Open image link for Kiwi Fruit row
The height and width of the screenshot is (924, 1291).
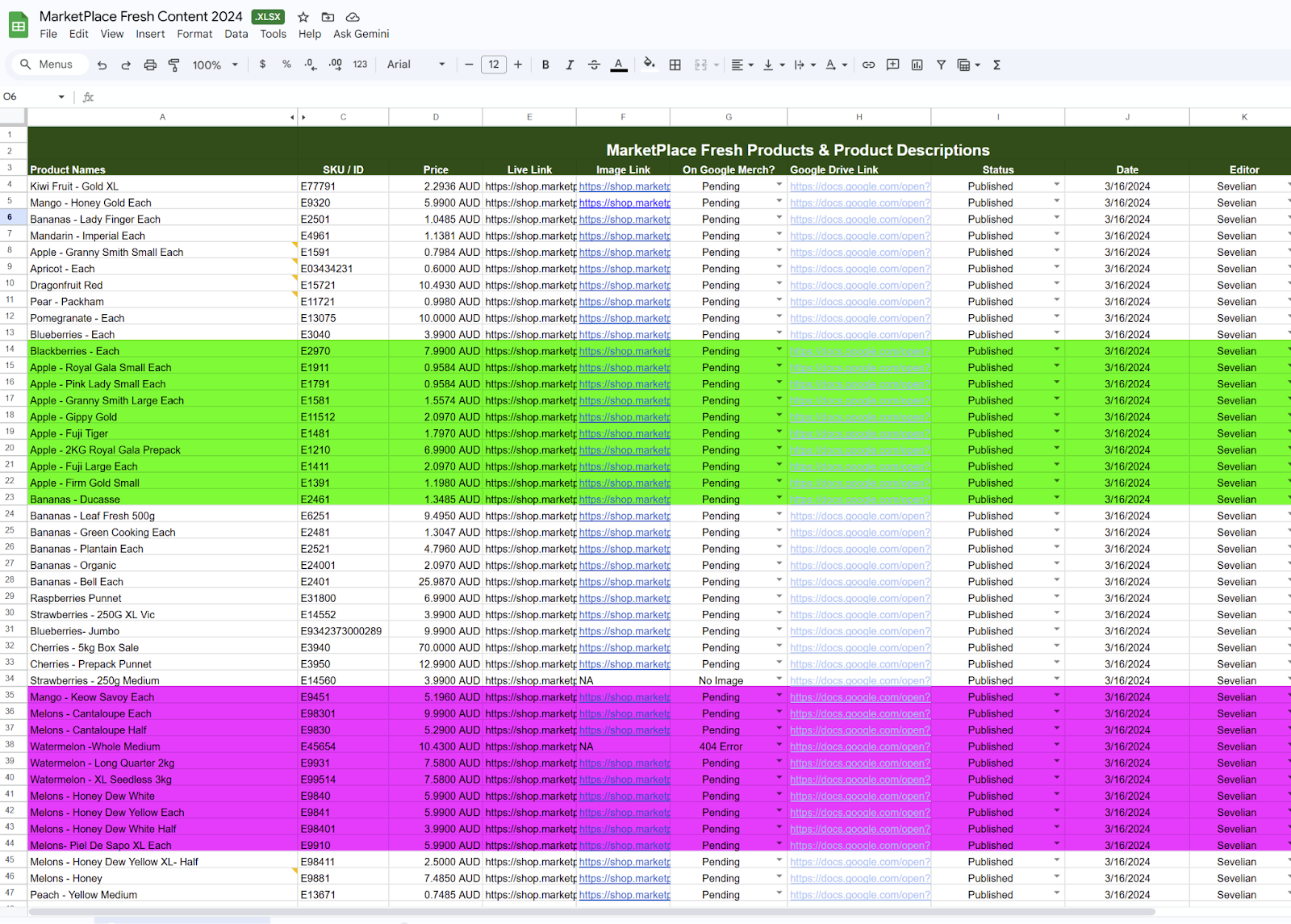625,186
